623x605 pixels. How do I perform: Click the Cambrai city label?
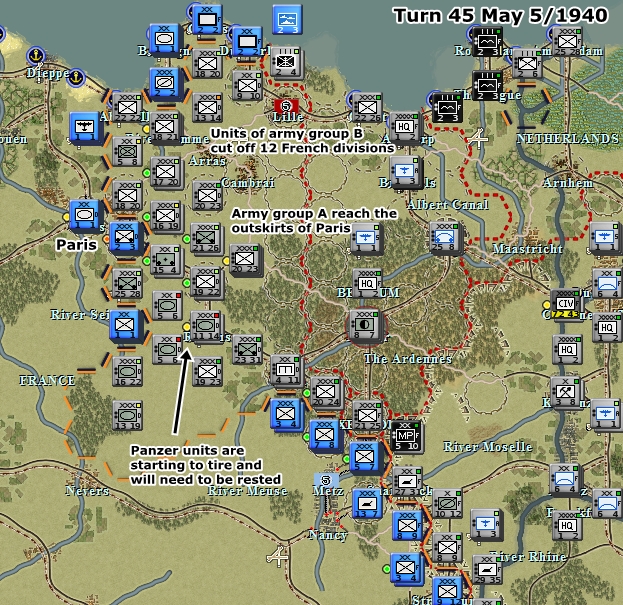[248, 183]
